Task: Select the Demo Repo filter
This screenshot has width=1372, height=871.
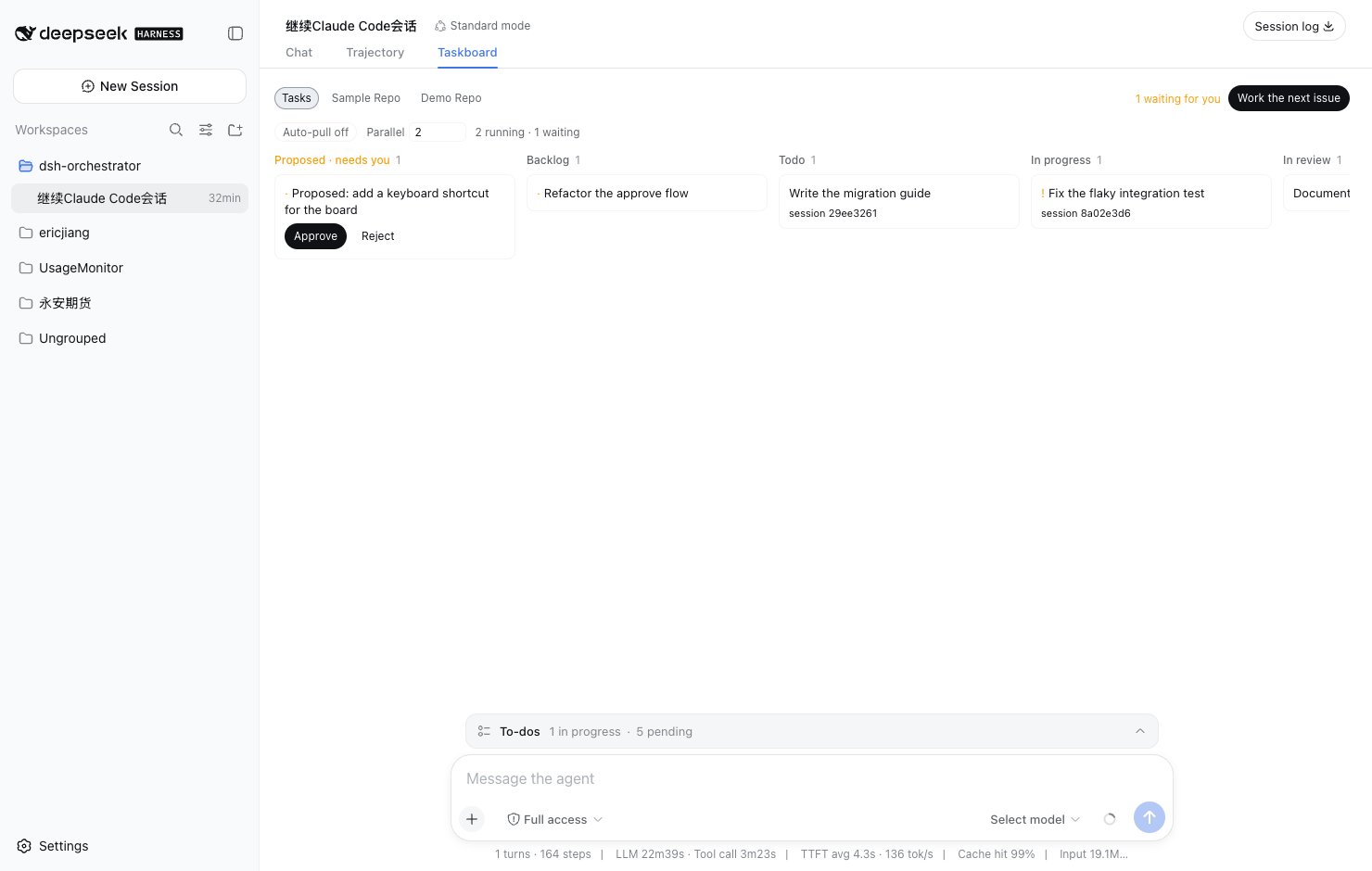Action: (x=451, y=98)
